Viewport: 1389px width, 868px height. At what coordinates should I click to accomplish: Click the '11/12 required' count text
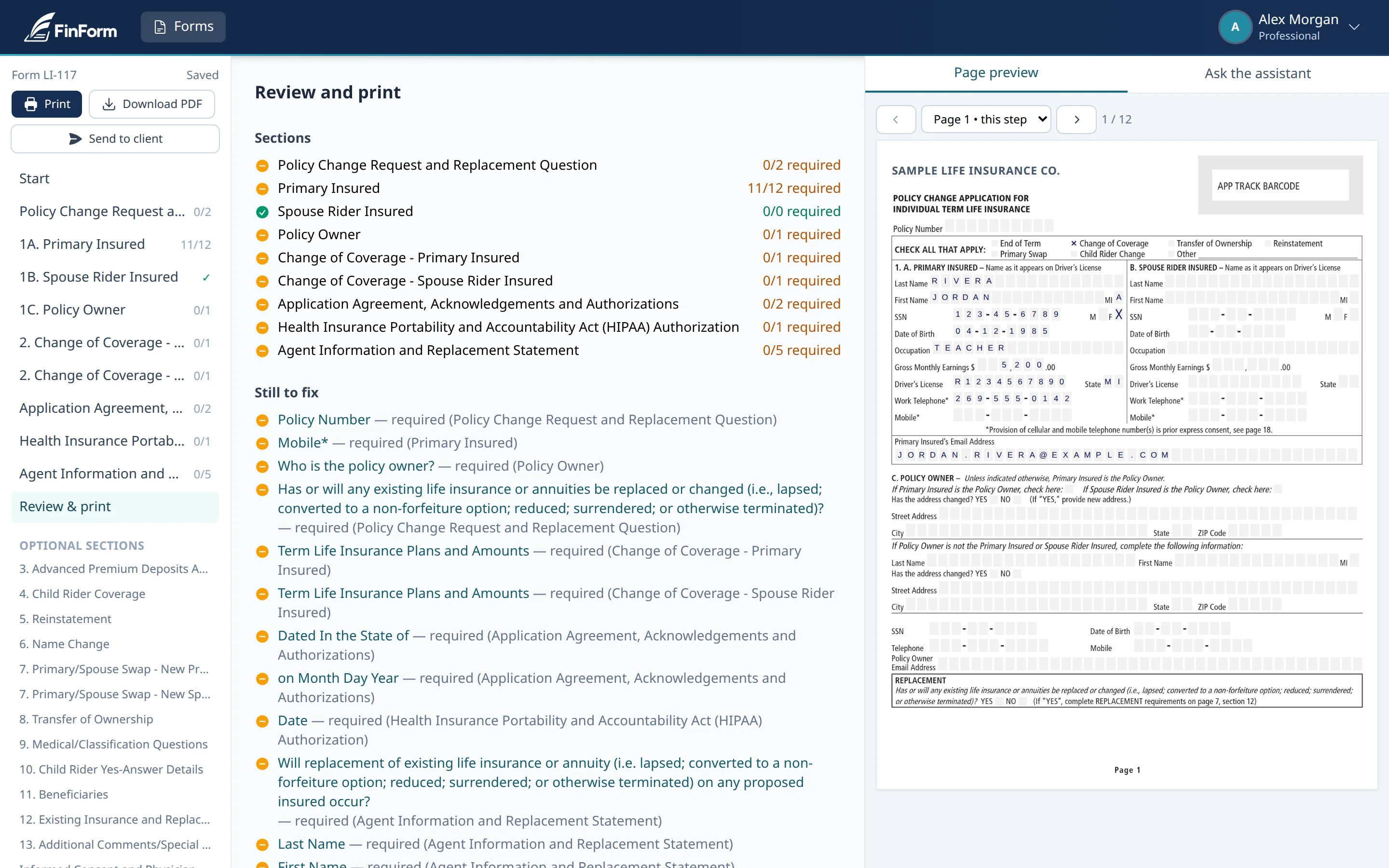click(x=794, y=188)
